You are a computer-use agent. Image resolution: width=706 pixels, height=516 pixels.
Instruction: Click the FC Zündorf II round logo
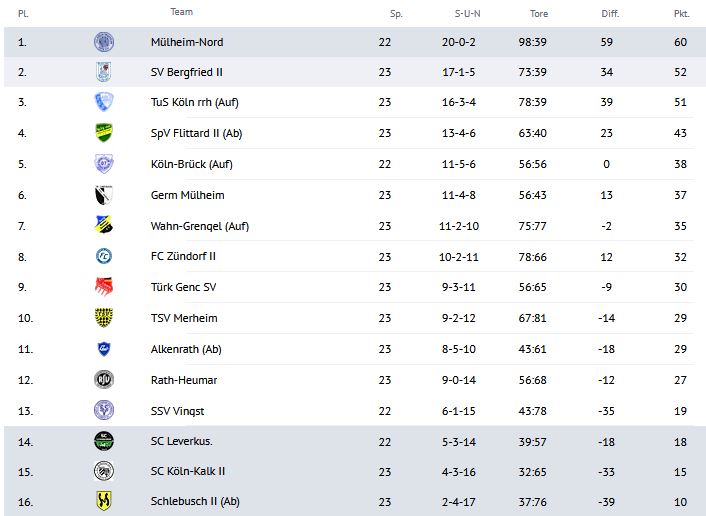pos(103,256)
